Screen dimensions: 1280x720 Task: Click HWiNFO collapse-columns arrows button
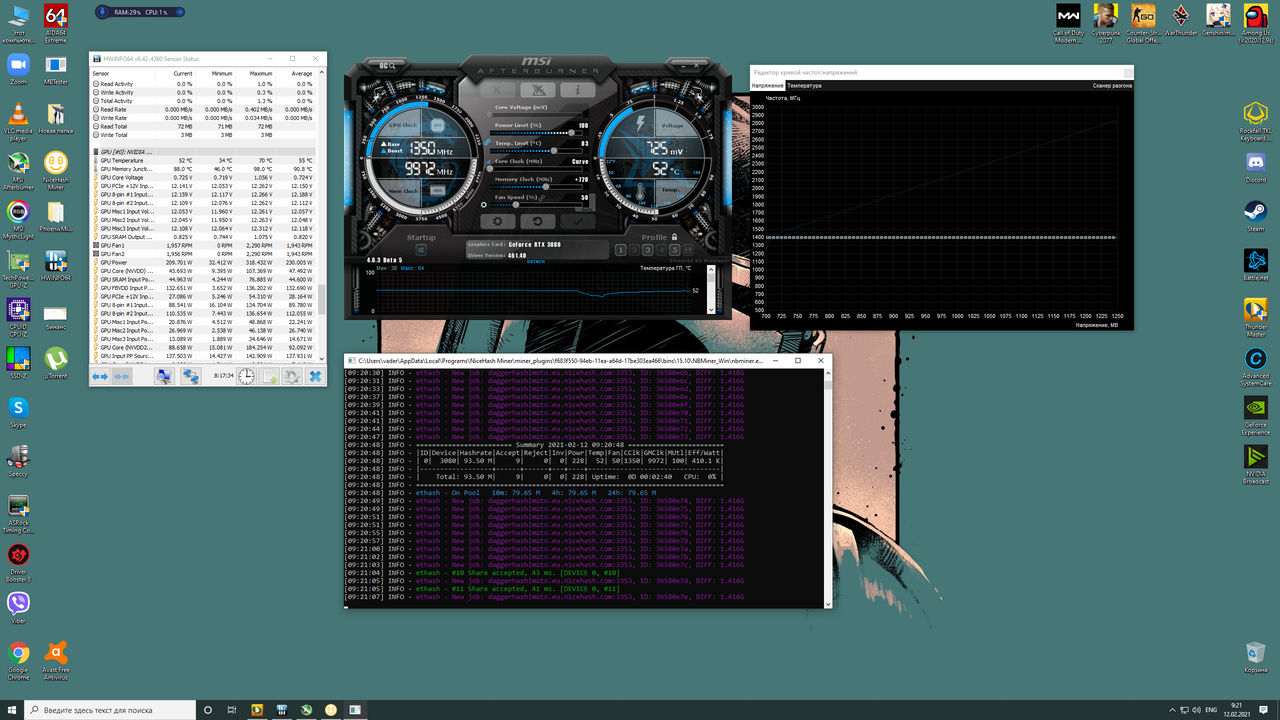[x=122, y=376]
